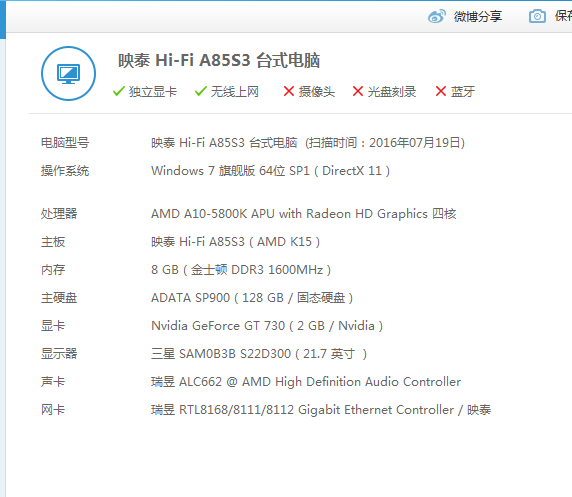Click the 无线上网 feature label
The width and height of the screenshot is (572, 497).
[235, 92]
